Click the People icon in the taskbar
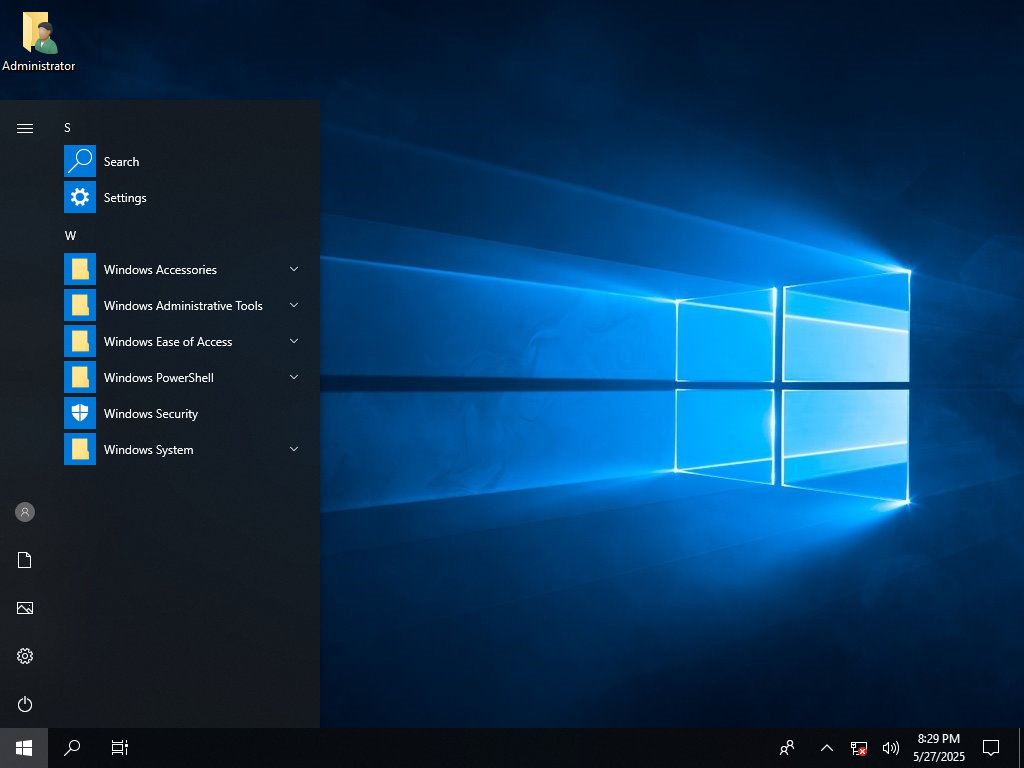This screenshot has height=768, width=1024. click(787, 748)
